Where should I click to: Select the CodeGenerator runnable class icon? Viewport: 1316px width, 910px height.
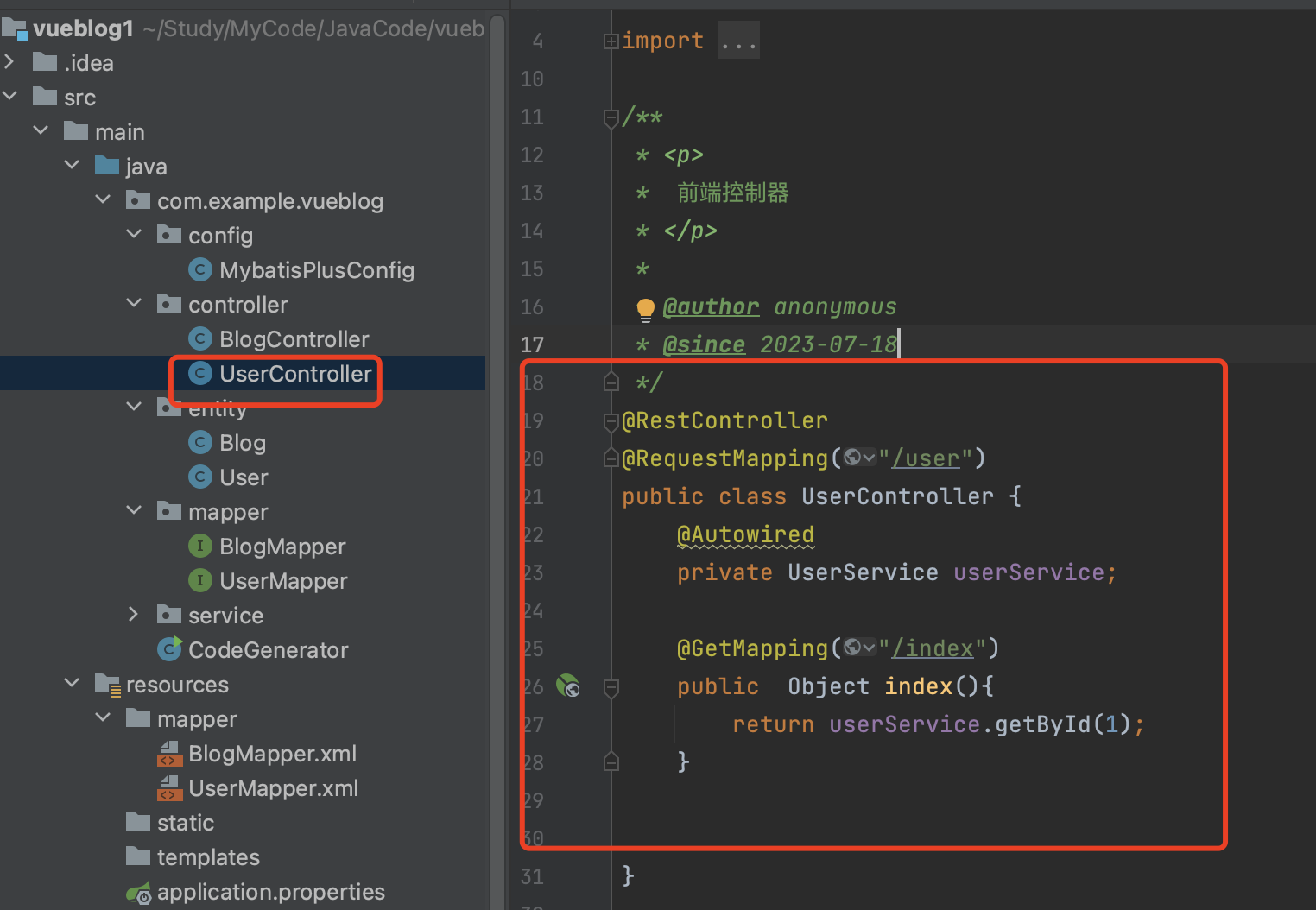tap(170, 649)
